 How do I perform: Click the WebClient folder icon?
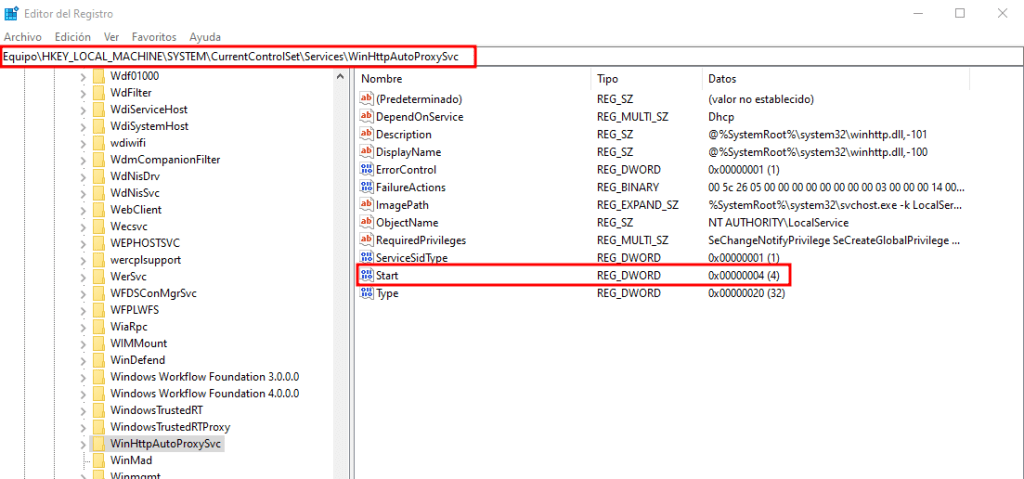(x=98, y=210)
